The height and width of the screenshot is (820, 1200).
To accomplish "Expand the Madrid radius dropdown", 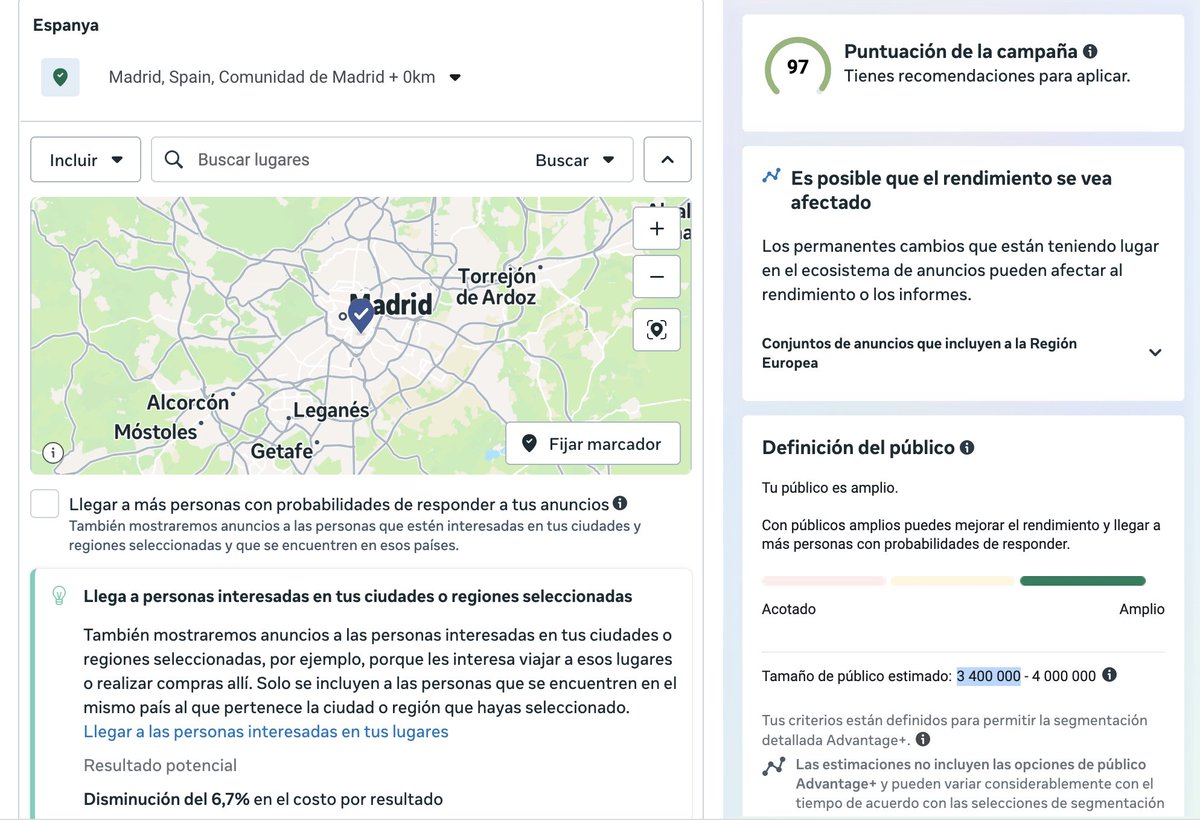I will tap(455, 77).
